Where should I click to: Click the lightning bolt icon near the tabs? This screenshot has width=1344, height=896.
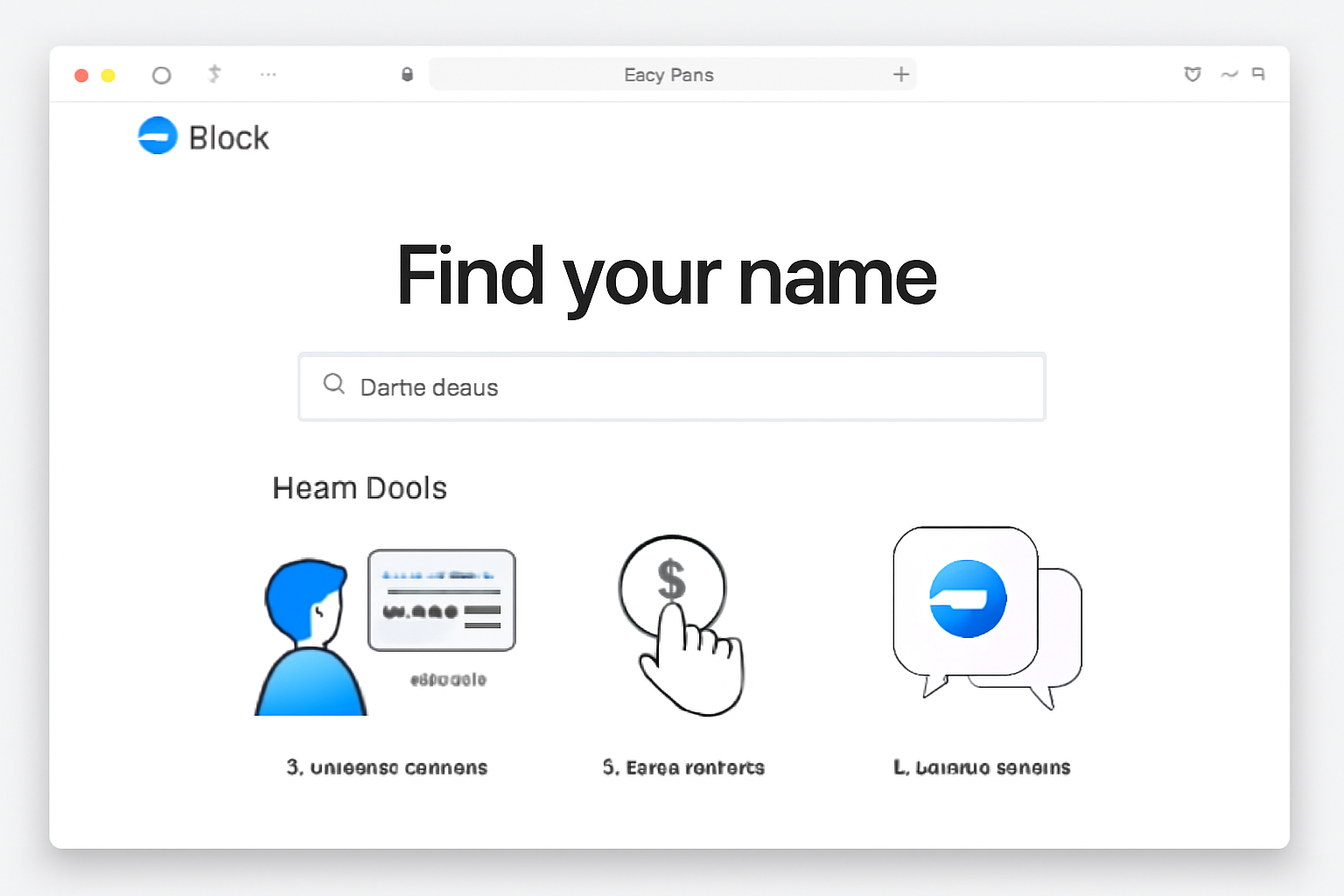coord(213,74)
